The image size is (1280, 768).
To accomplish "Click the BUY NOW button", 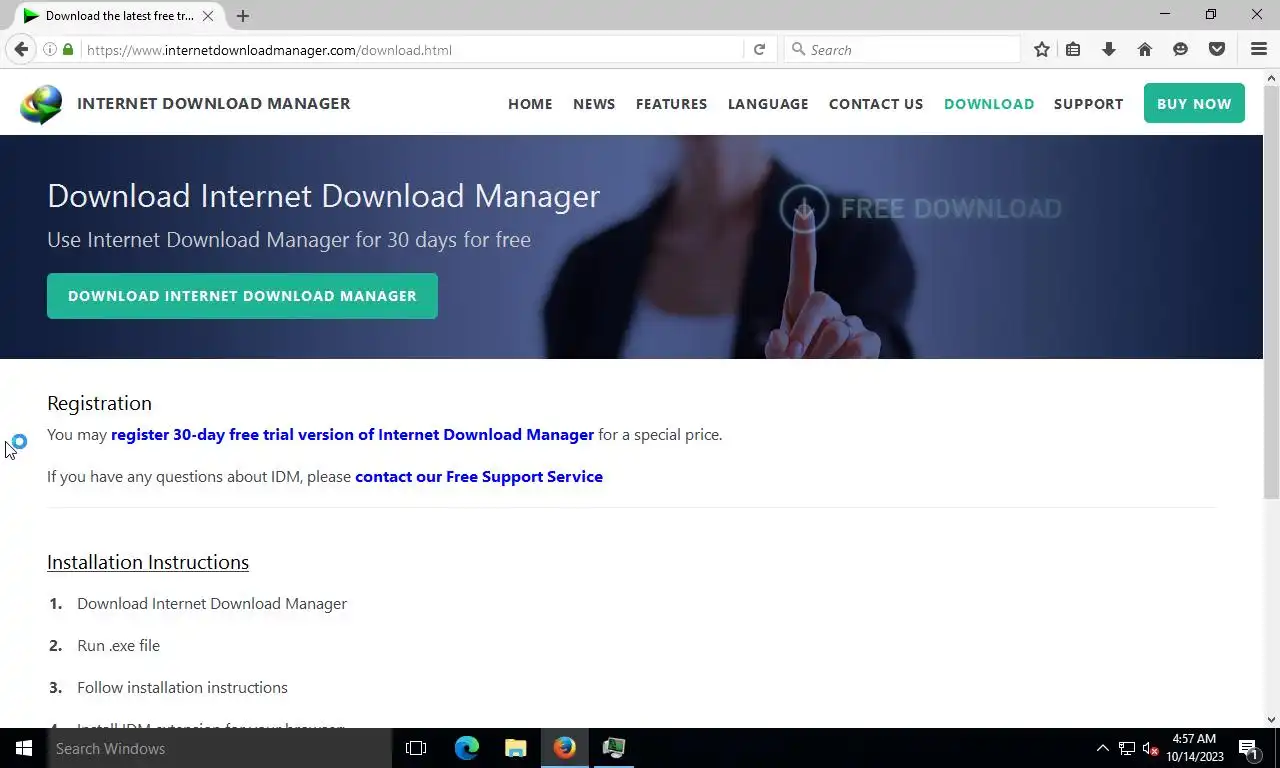I will click(x=1194, y=103).
